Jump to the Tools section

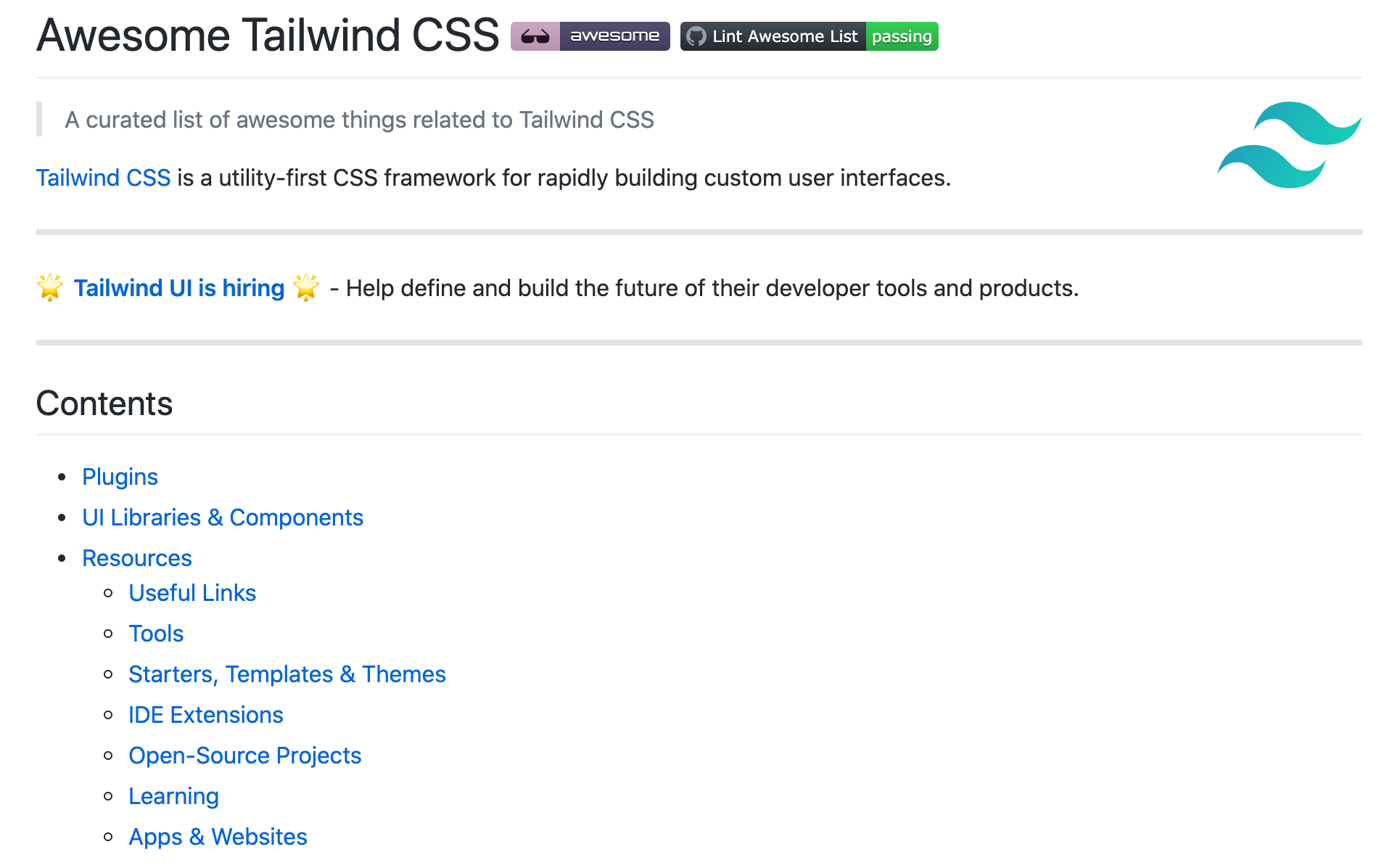(x=156, y=634)
